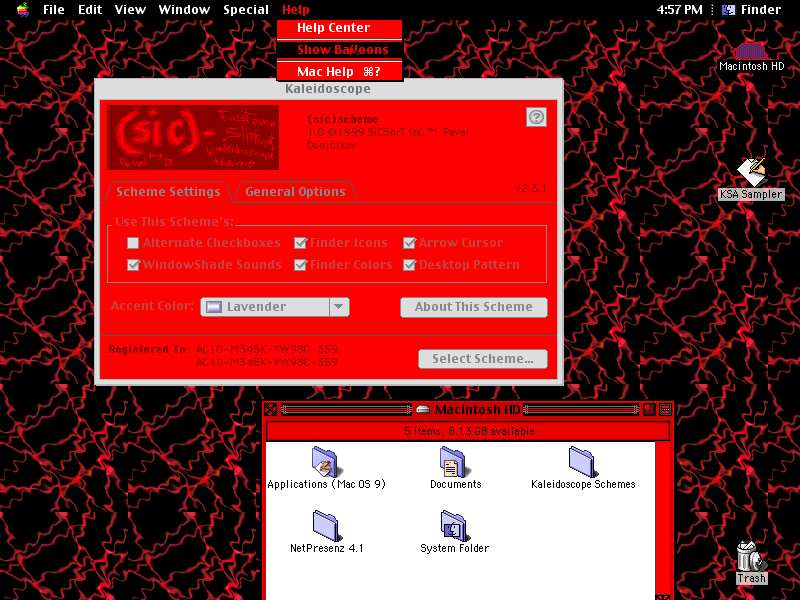
Task: Choose Help Center from the Help menu
Action: tap(339, 28)
